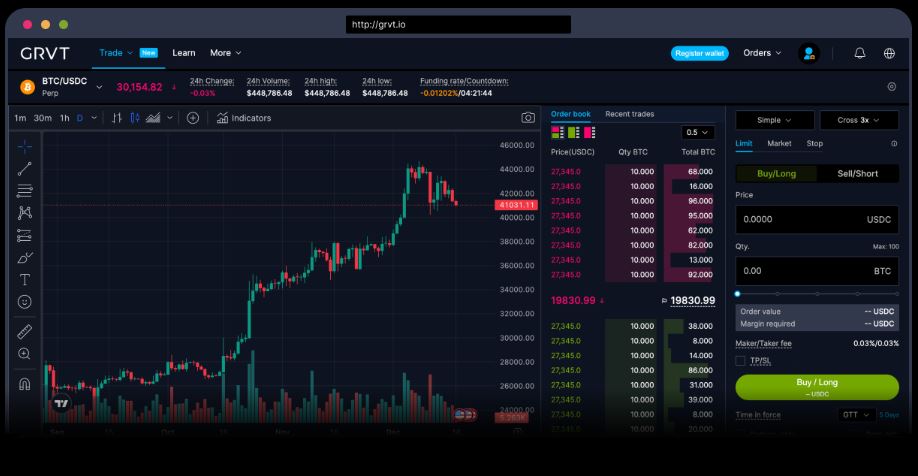Open the language globe selector

[889, 53]
